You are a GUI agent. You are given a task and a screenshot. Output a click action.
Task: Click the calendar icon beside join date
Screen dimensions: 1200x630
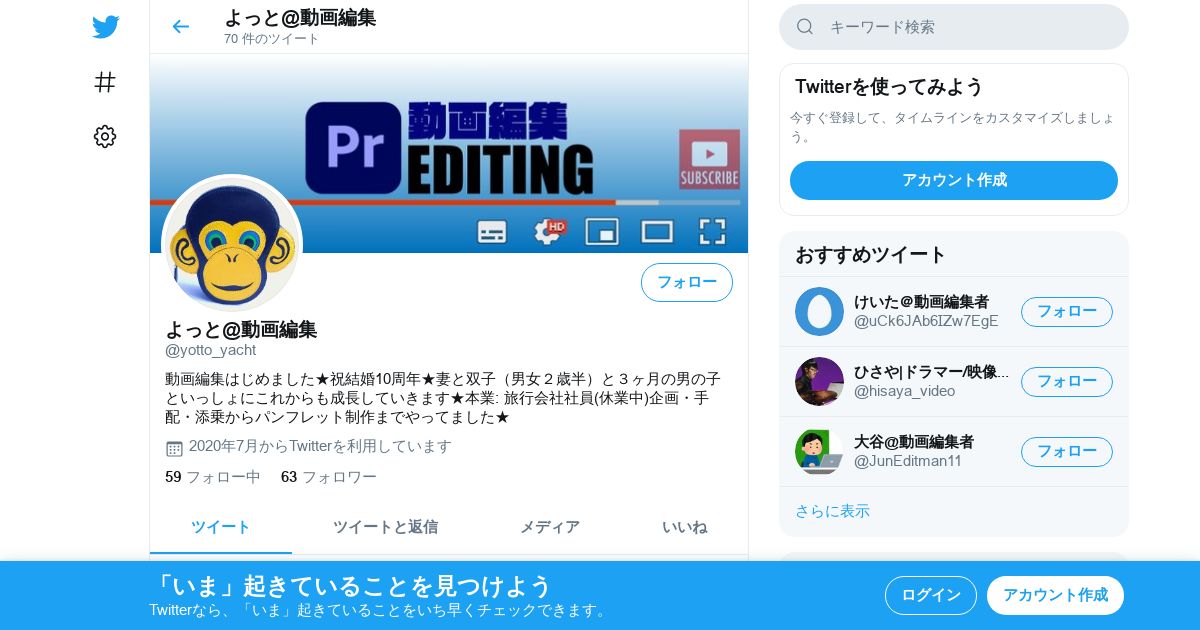pos(174,448)
